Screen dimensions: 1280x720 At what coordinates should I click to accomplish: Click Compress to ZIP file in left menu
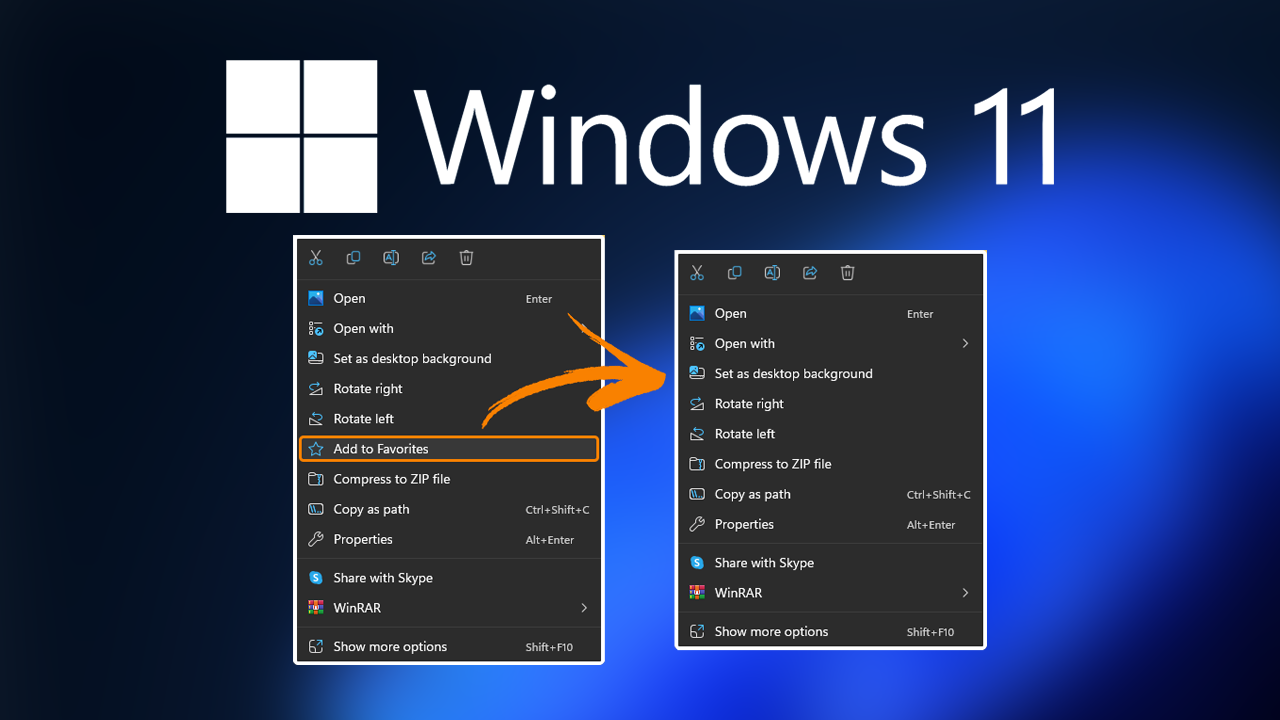click(448, 479)
